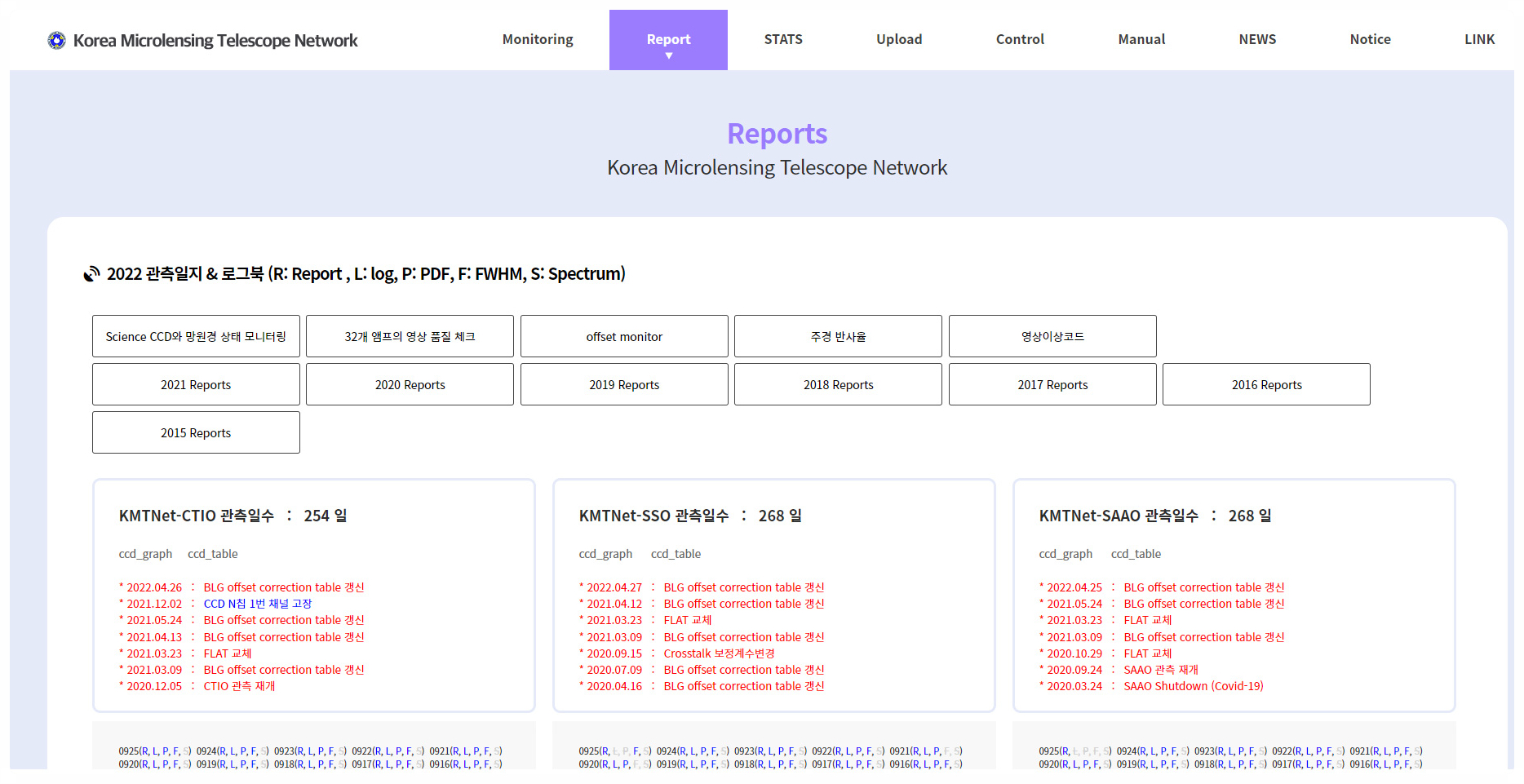Open the Upload menu

[x=899, y=39]
